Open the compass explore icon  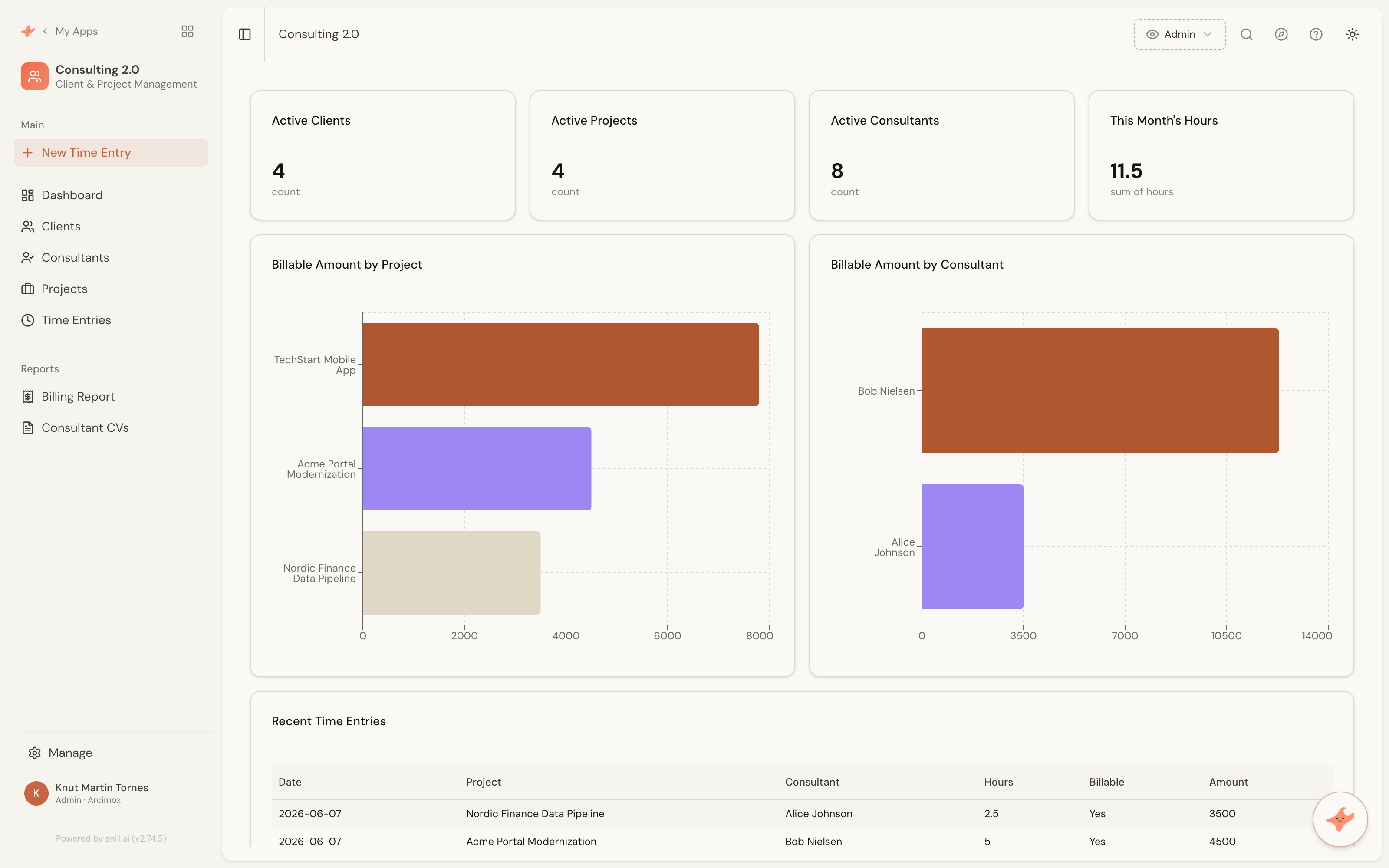pos(1281,34)
